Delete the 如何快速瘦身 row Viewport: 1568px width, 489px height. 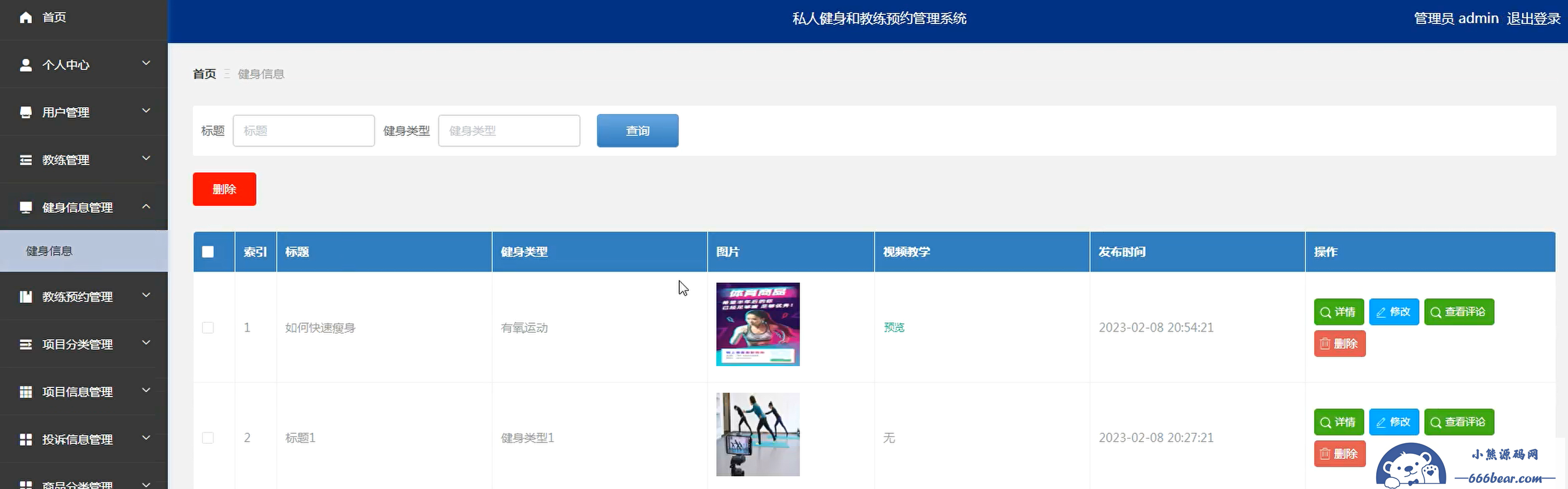[1340, 343]
